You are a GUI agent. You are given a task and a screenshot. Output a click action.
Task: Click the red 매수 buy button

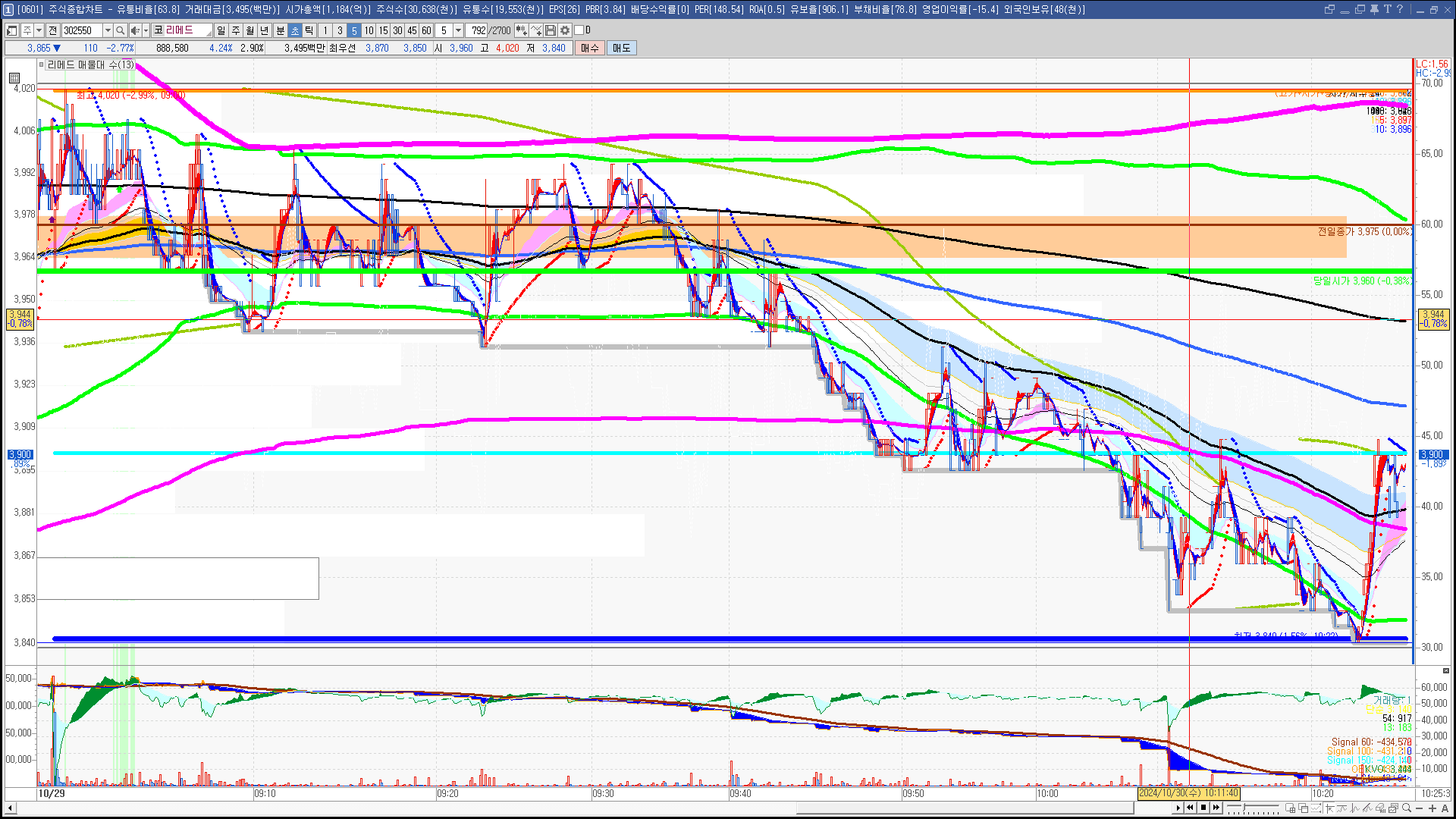click(x=590, y=48)
